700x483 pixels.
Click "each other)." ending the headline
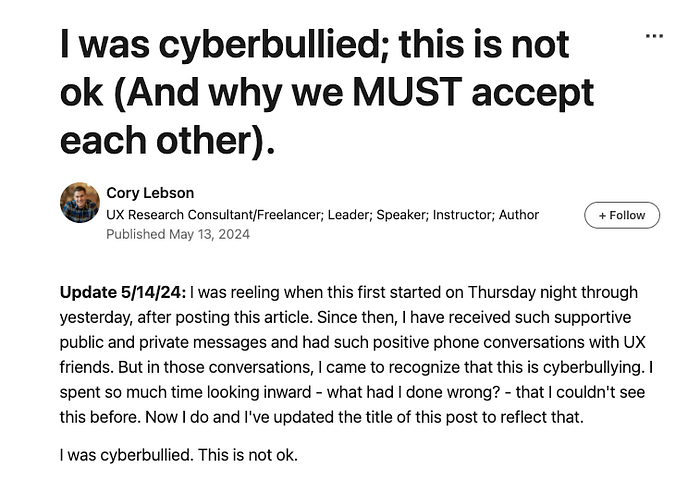click(x=167, y=140)
